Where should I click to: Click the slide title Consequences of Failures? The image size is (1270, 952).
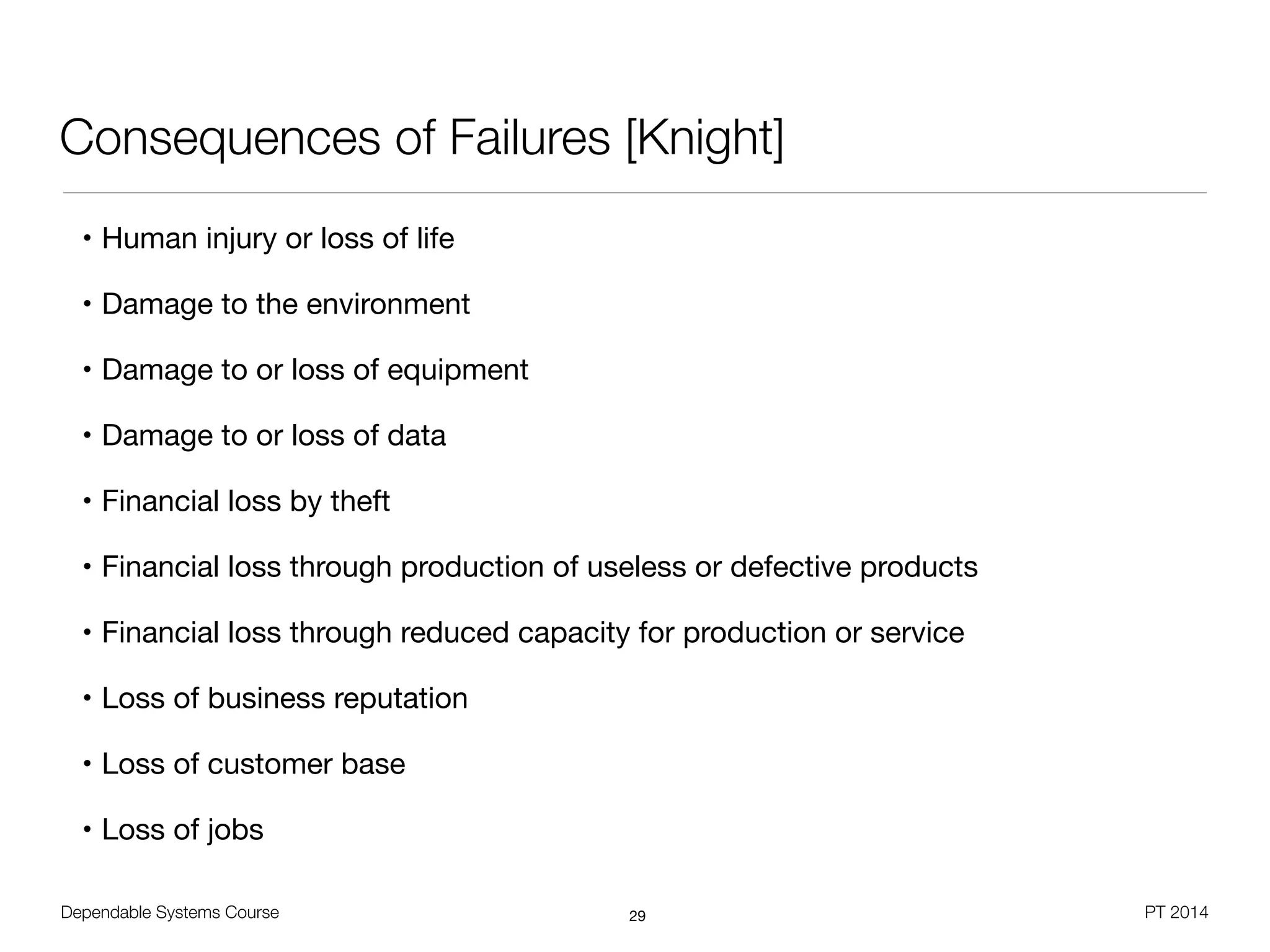coord(335,138)
